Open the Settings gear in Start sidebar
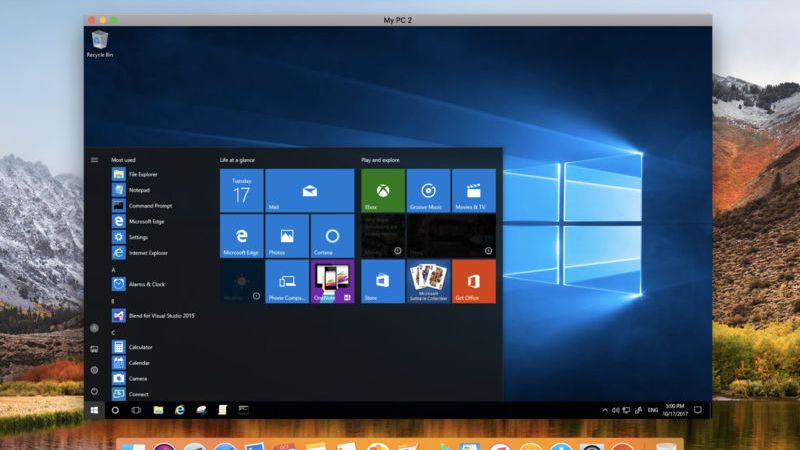This screenshot has height=450, width=800. (94, 370)
